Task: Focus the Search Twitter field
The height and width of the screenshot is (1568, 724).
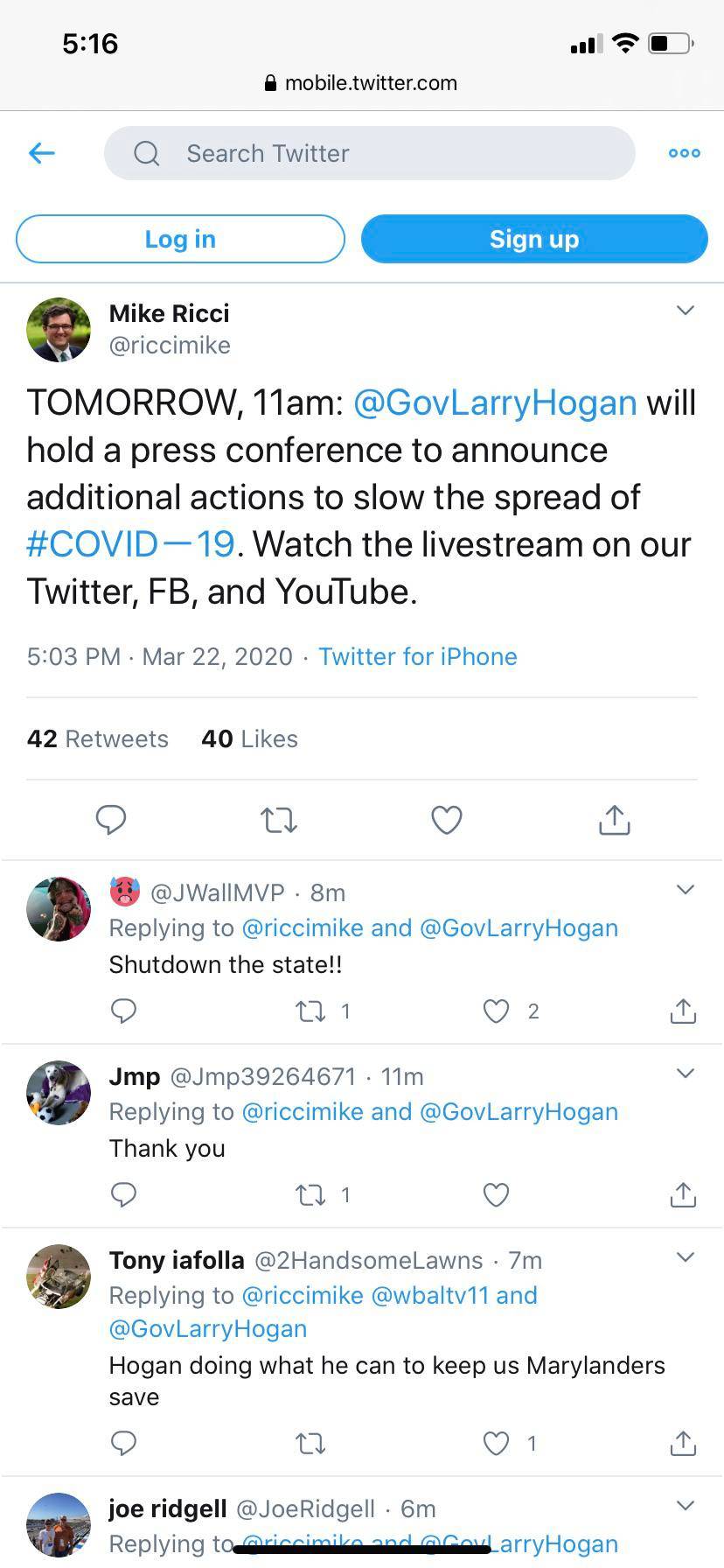Action: [369, 154]
